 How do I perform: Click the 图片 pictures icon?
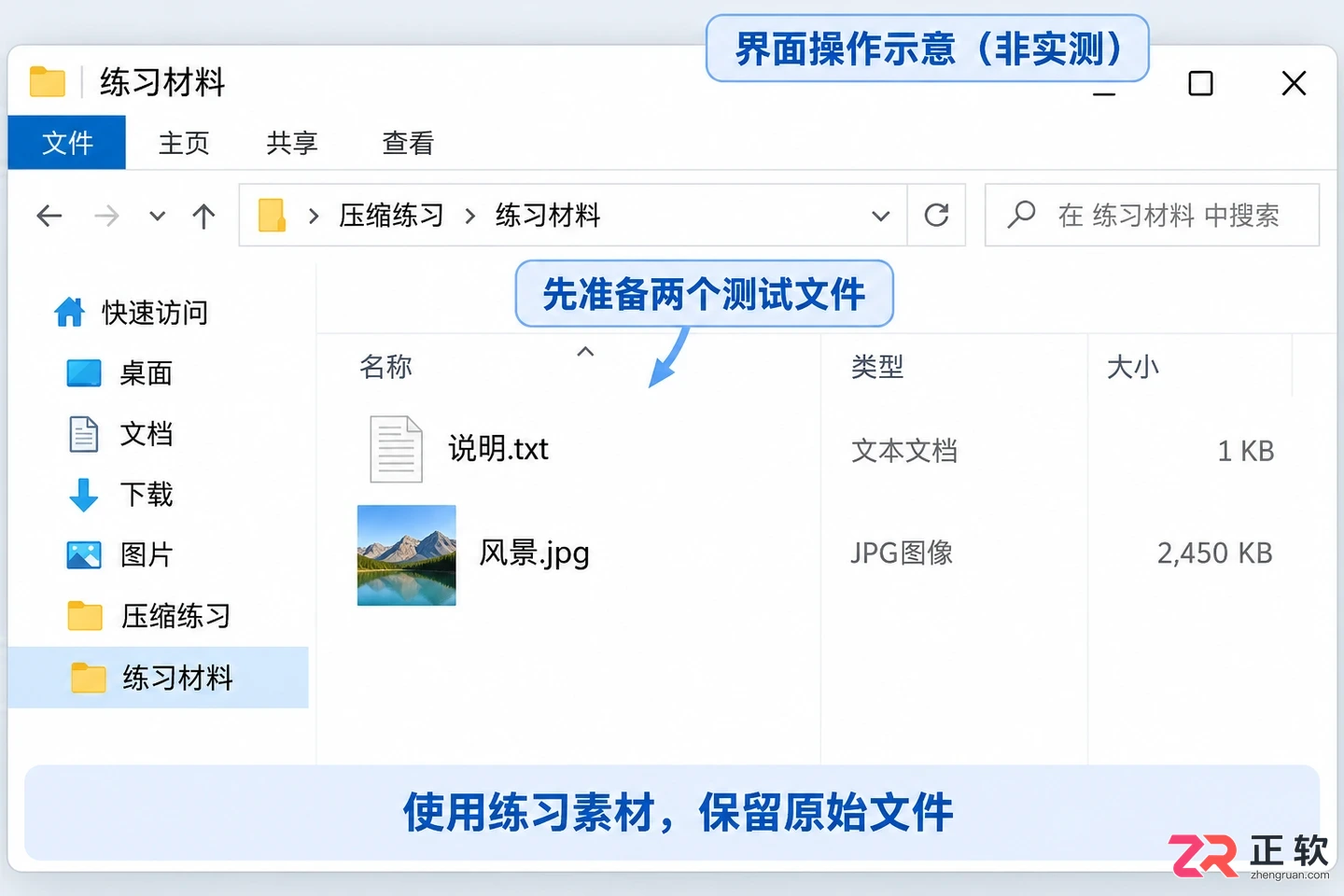pyautogui.click(x=84, y=555)
